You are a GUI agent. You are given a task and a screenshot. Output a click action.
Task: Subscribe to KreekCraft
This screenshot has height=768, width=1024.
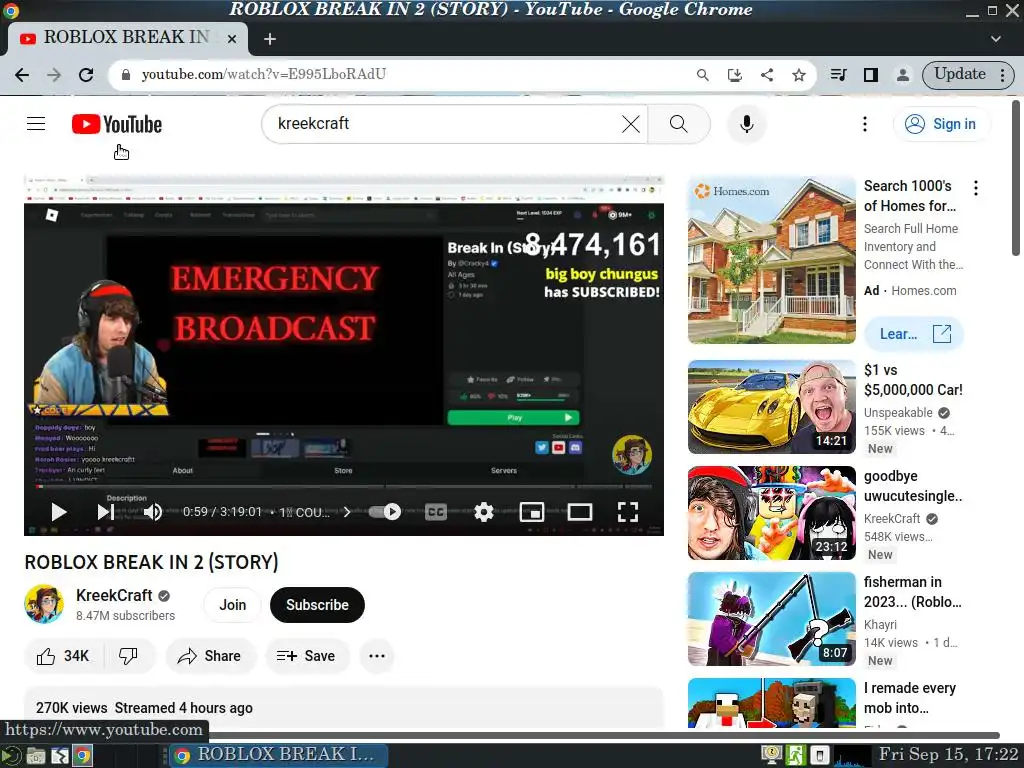pos(317,605)
